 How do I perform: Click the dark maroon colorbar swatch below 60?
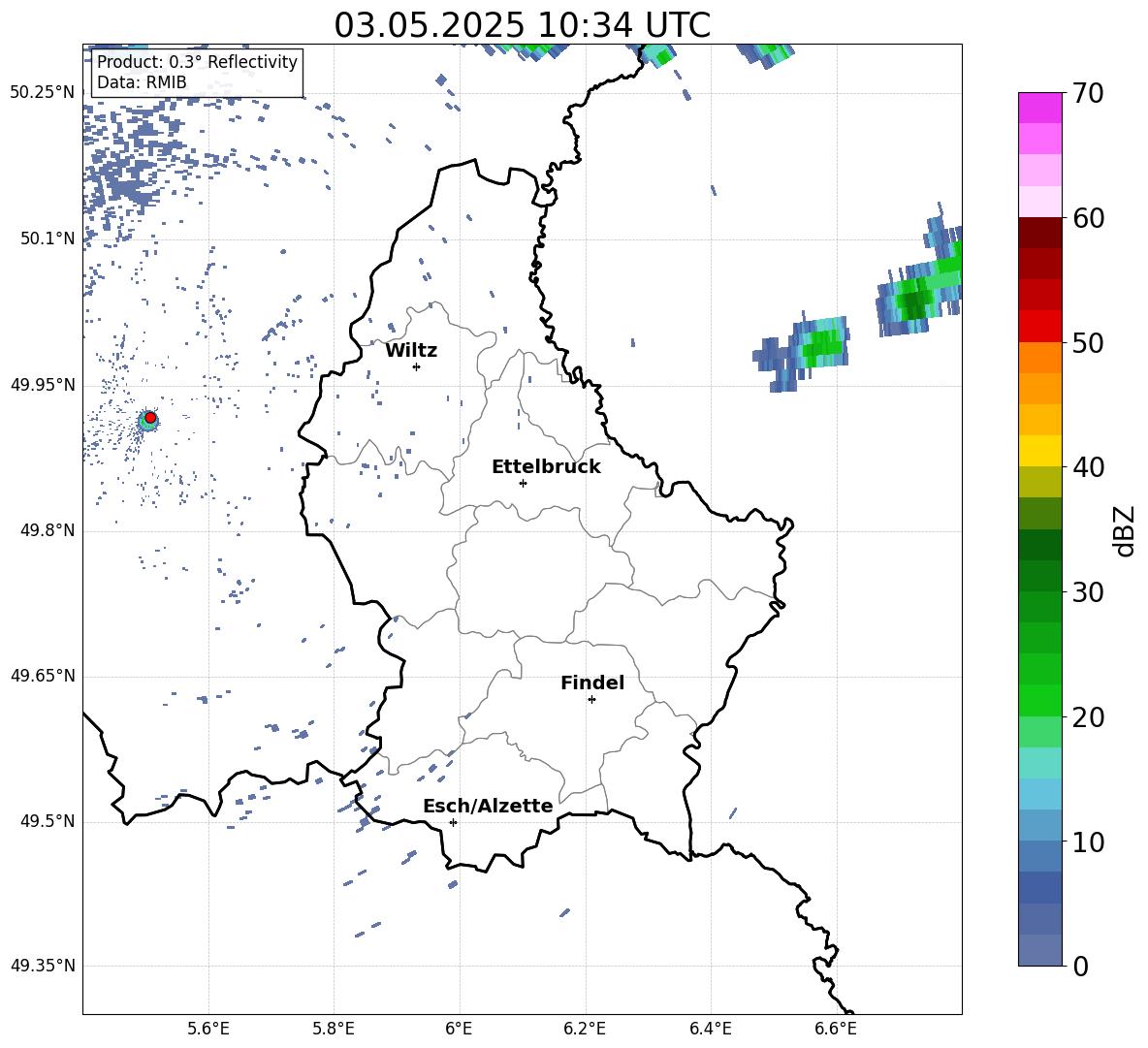[1040, 233]
